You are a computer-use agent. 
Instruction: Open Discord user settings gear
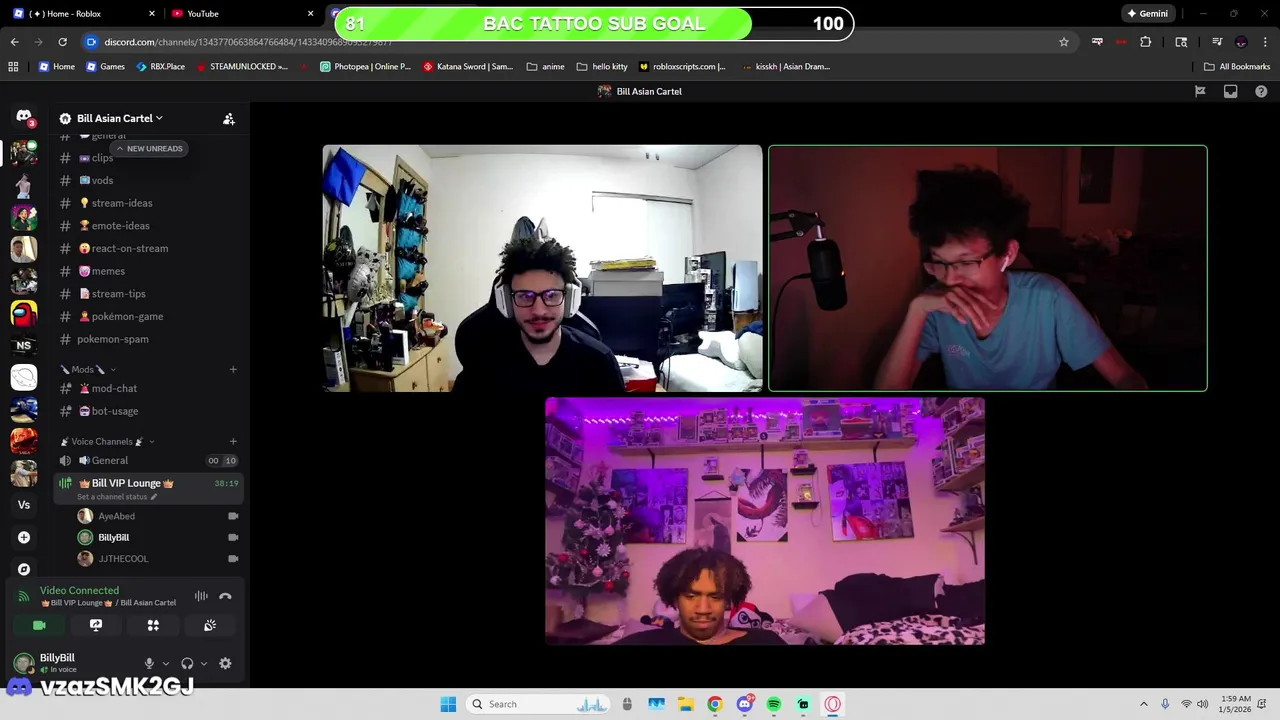pos(225,663)
